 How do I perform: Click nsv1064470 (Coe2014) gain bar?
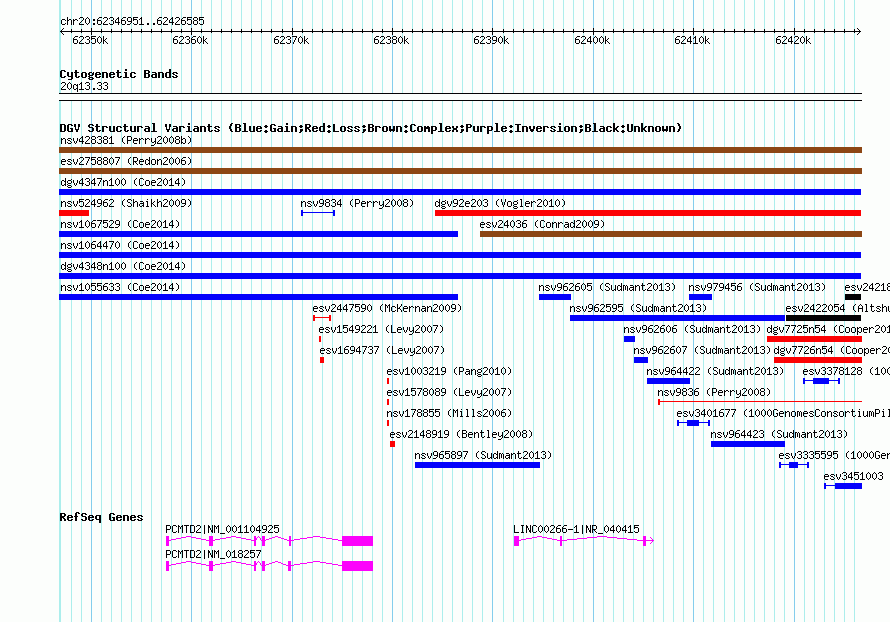click(x=460, y=255)
